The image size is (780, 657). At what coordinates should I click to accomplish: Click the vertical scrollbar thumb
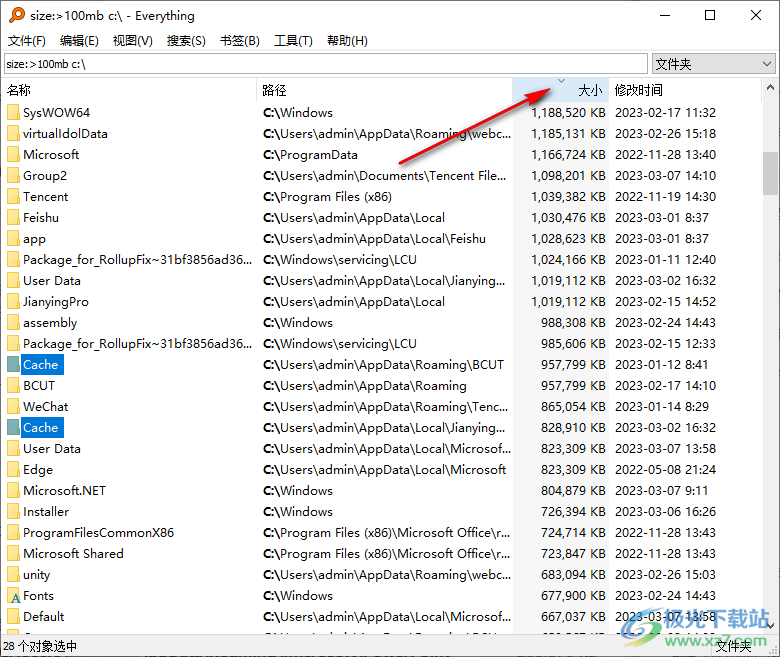click(x=771, y=174)
